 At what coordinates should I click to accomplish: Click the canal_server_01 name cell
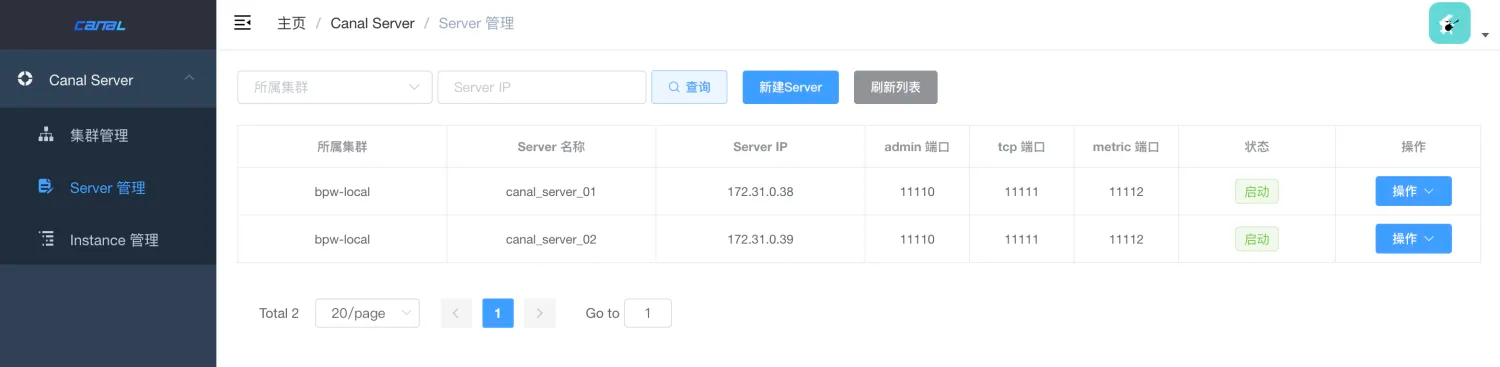point(551,191)
